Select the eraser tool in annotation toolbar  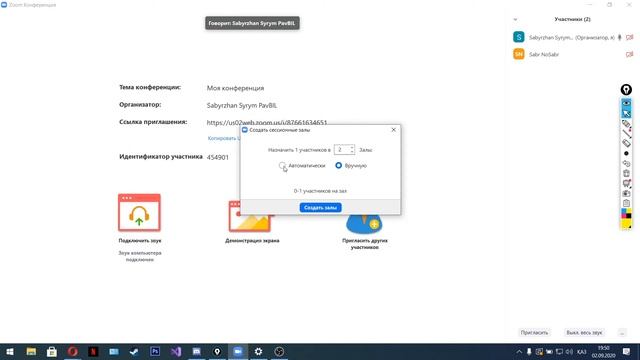tap(626, 143)
